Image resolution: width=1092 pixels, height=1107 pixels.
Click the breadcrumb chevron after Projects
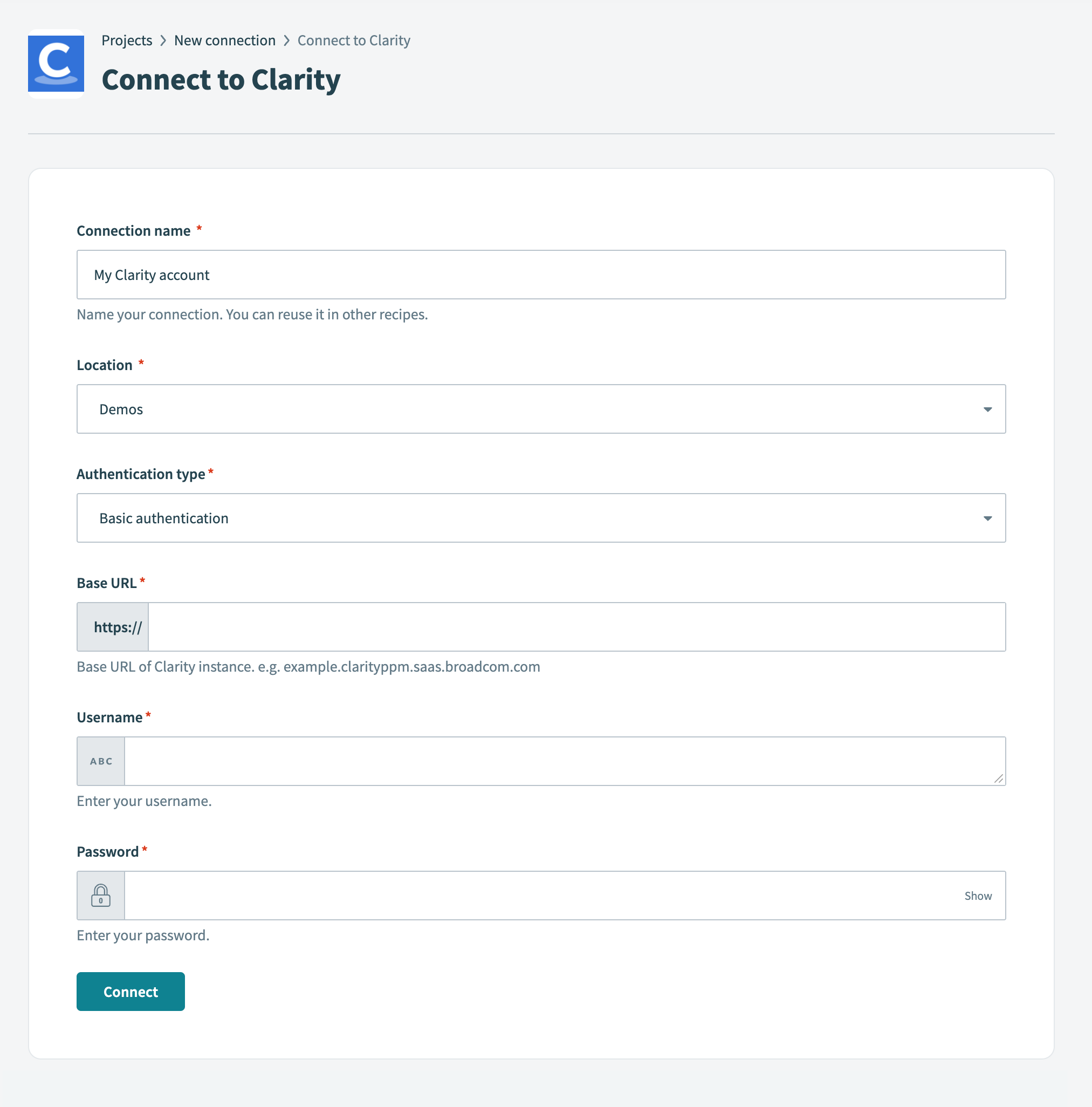tap(163, 40)
